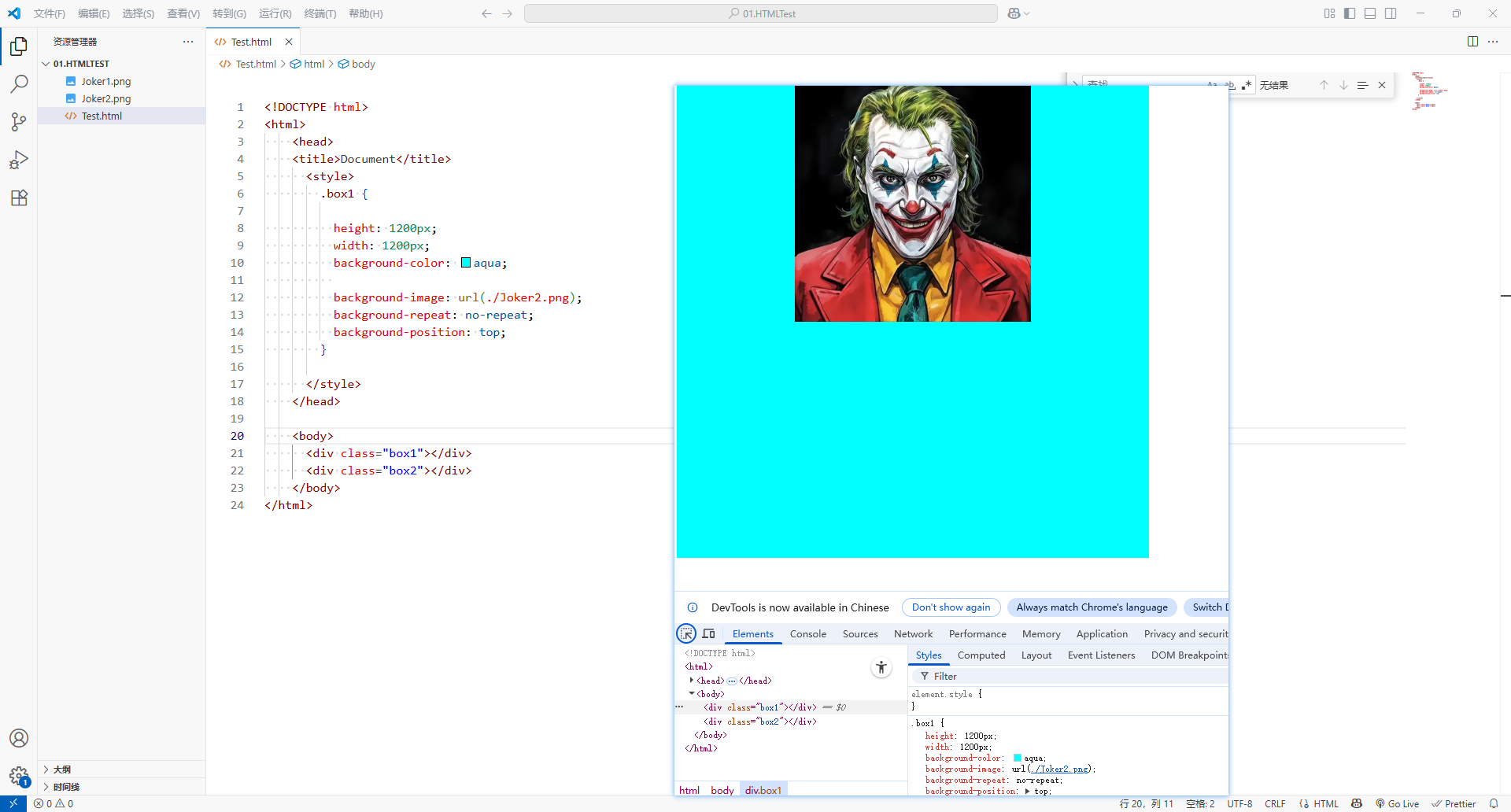This screenshot has width=1511, height=812.
Task: Expand the head node in DevTools
Action: point(692,681)
